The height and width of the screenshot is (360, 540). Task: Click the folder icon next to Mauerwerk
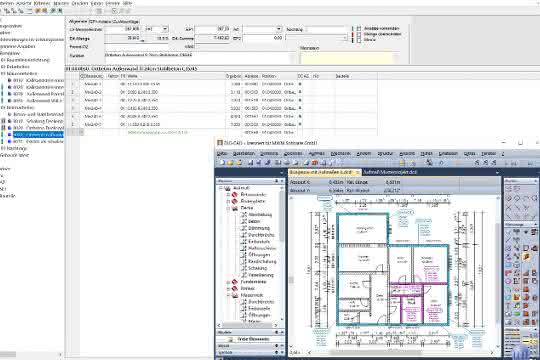(235, 295)
